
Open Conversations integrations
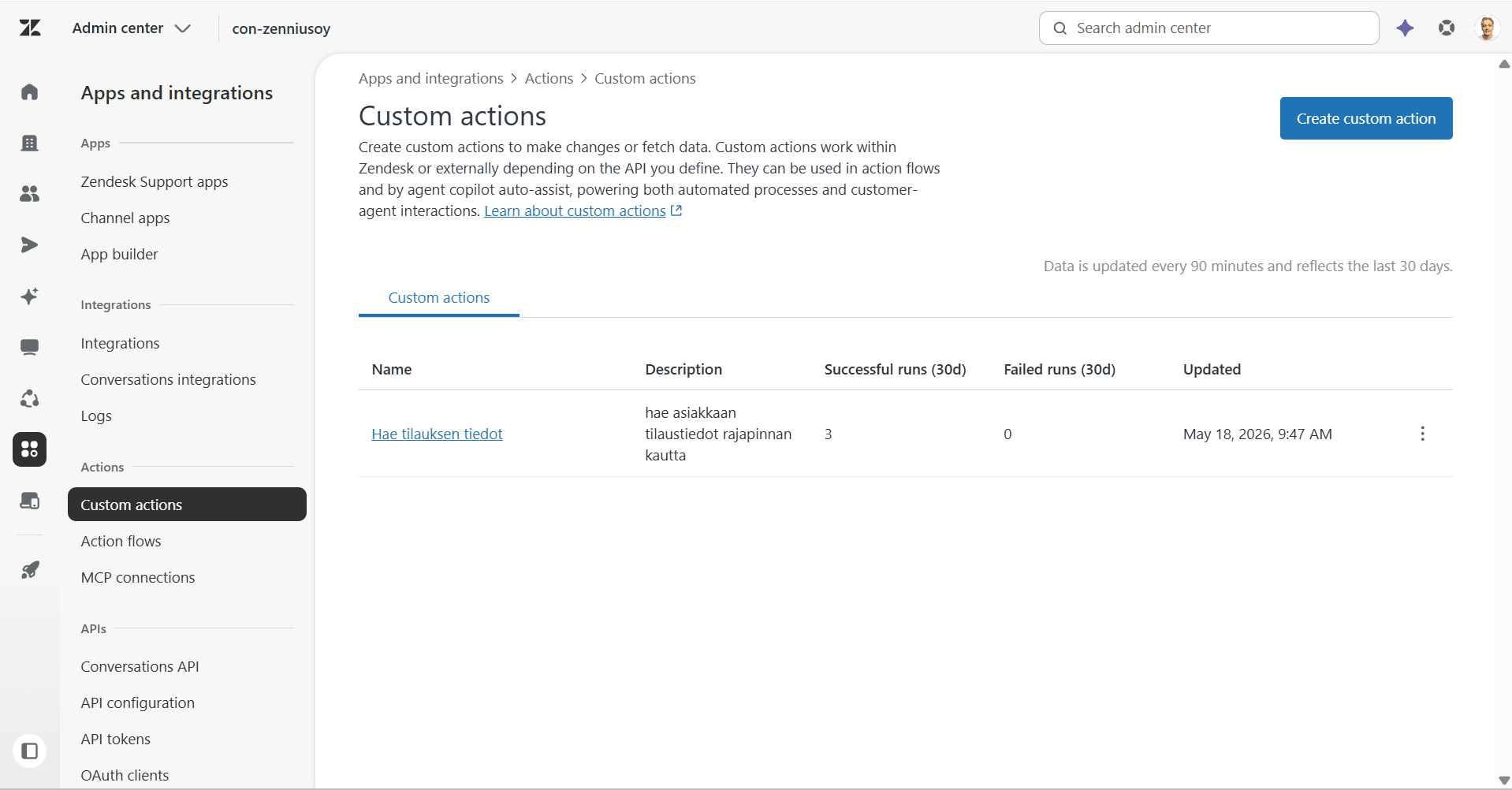168,380
